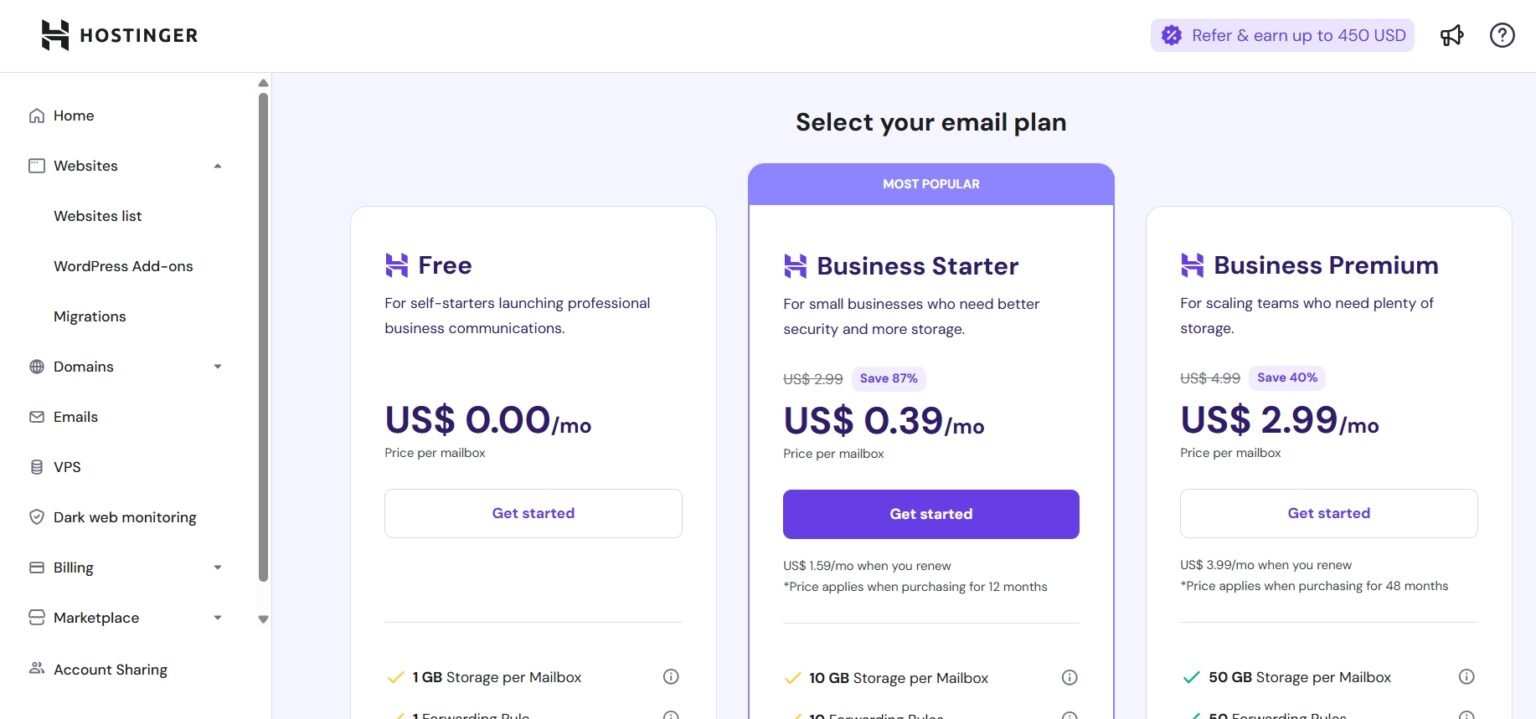Expand the Domains sidebar section
Viewport: 1536px width, 719px height.
tap(218, 367)
